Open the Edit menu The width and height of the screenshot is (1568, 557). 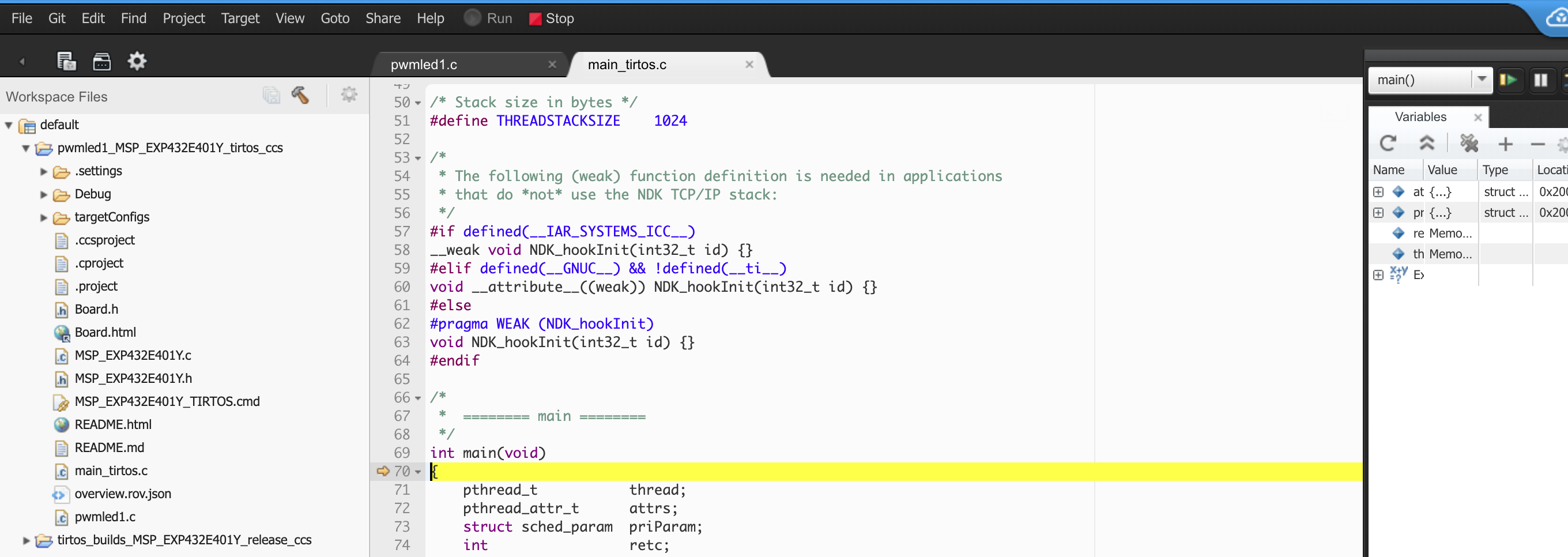pyautogui.click(x=93, y=18)
